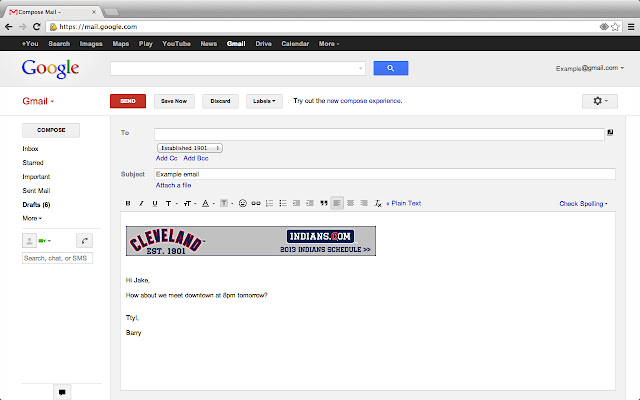640x400 pixels.
Task: Align text right
Action: pos(364,203)
